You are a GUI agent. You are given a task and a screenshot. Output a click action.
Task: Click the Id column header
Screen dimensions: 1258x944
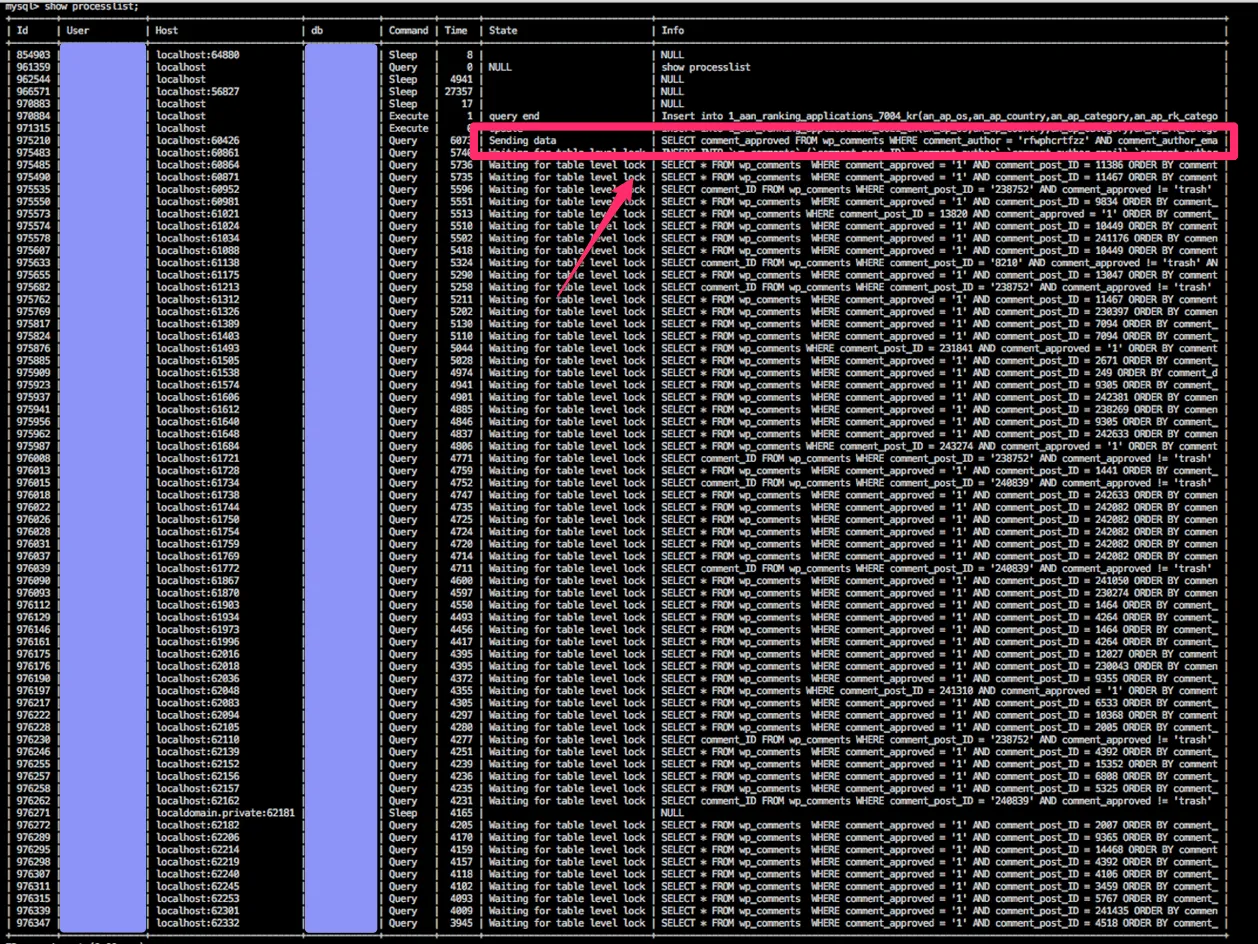point(22,31)
